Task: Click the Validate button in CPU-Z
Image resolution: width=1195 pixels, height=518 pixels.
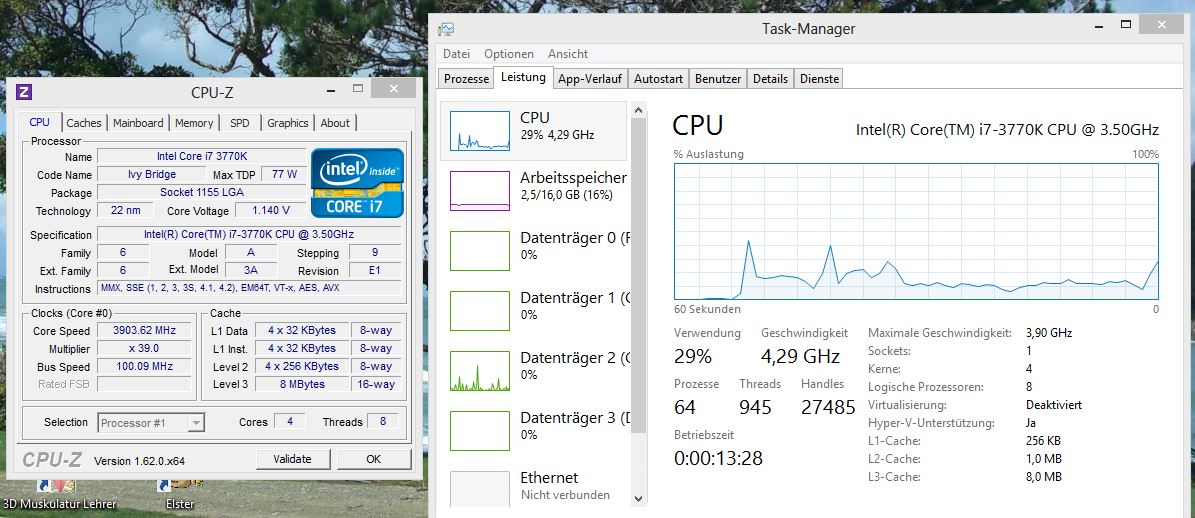Action: tap(293, 459)
